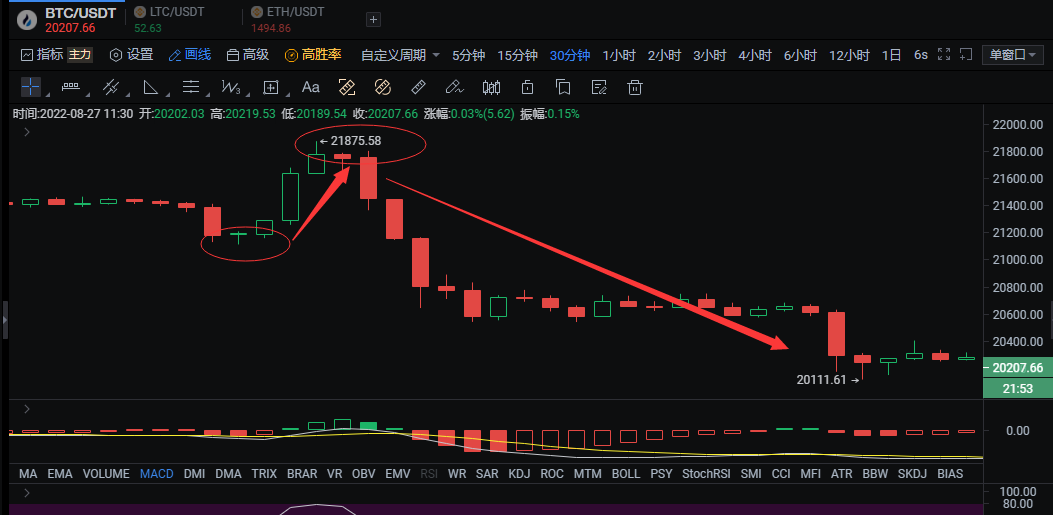Viewport: 1053px width, 515px height.
Task: Open 指标 indicators chart icon
Action: pos(27,54)
